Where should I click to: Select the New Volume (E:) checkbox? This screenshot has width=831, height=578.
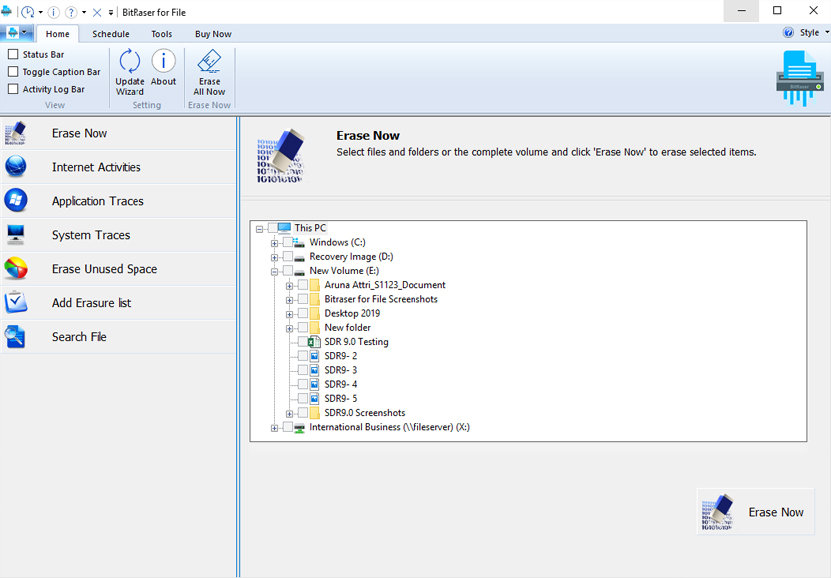(x=287, y=271)
